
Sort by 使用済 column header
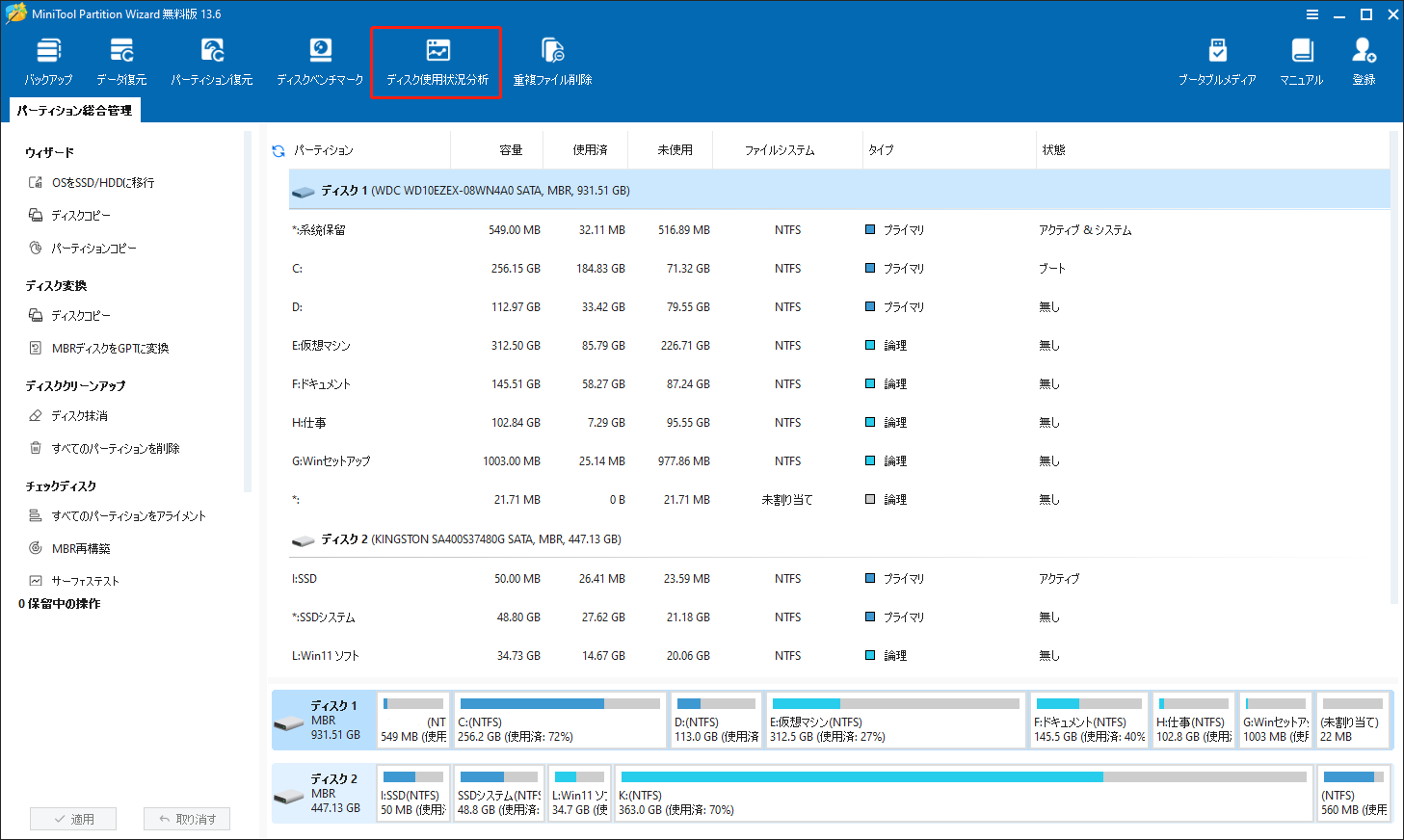pos(590,150)
